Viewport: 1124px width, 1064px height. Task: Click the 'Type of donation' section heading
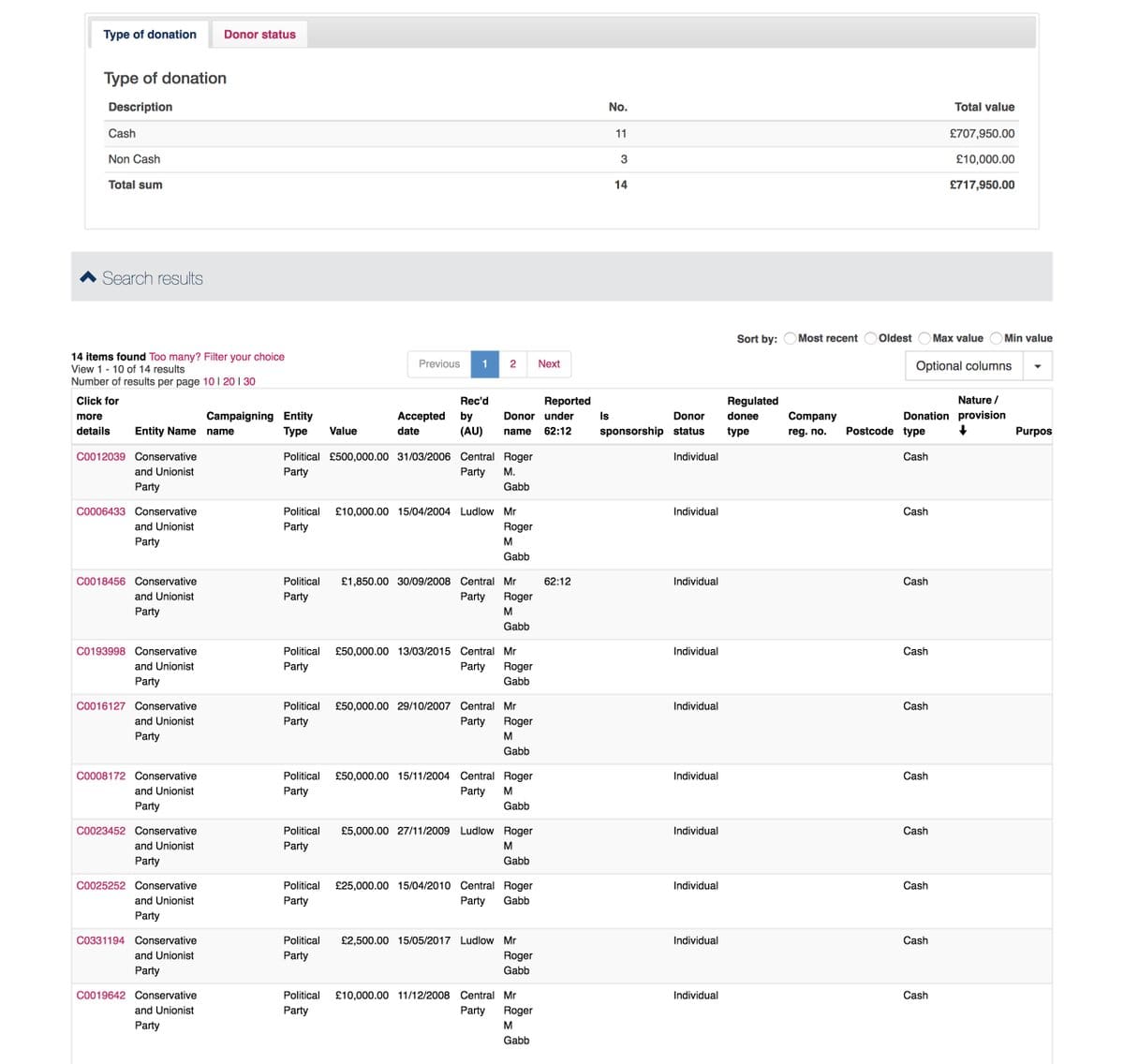pos(165,79)
